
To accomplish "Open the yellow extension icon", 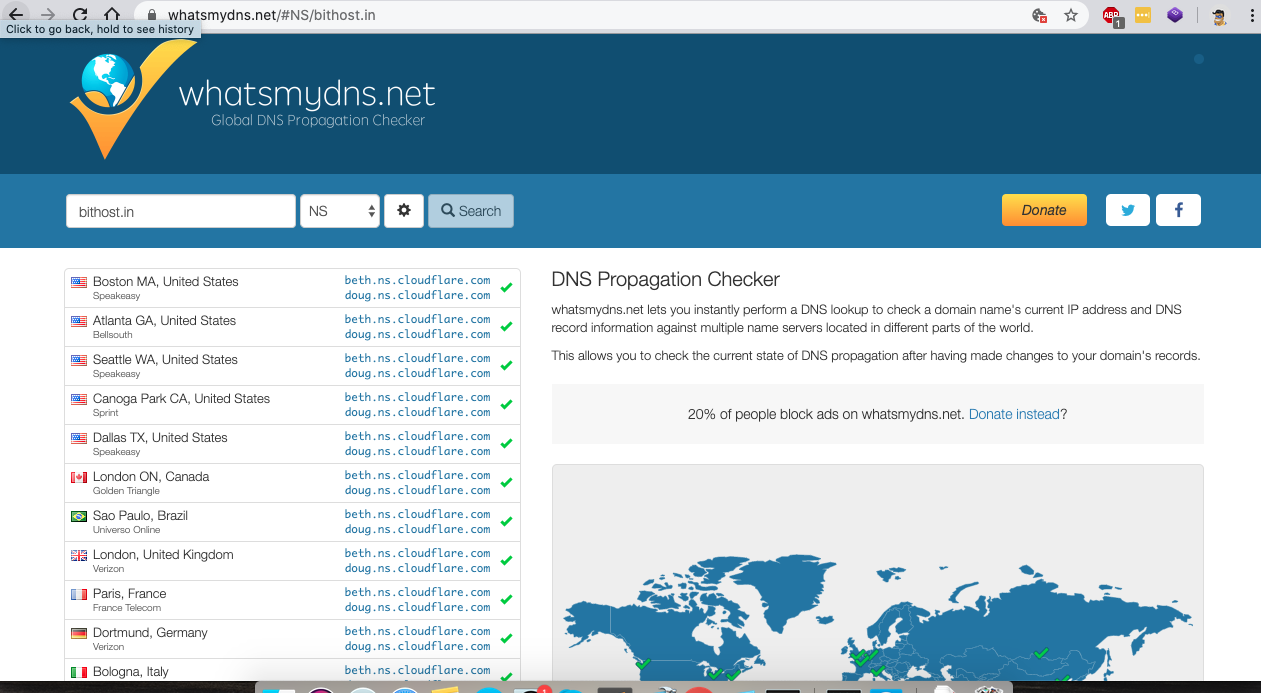I will pyautogui.click(x=1143, y=15).
